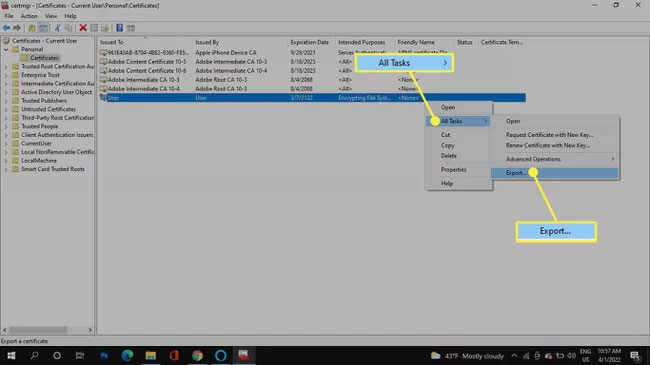The width and height of the screenshot is (650, 365).
Task: Open the Action menu
Action: 29,16
